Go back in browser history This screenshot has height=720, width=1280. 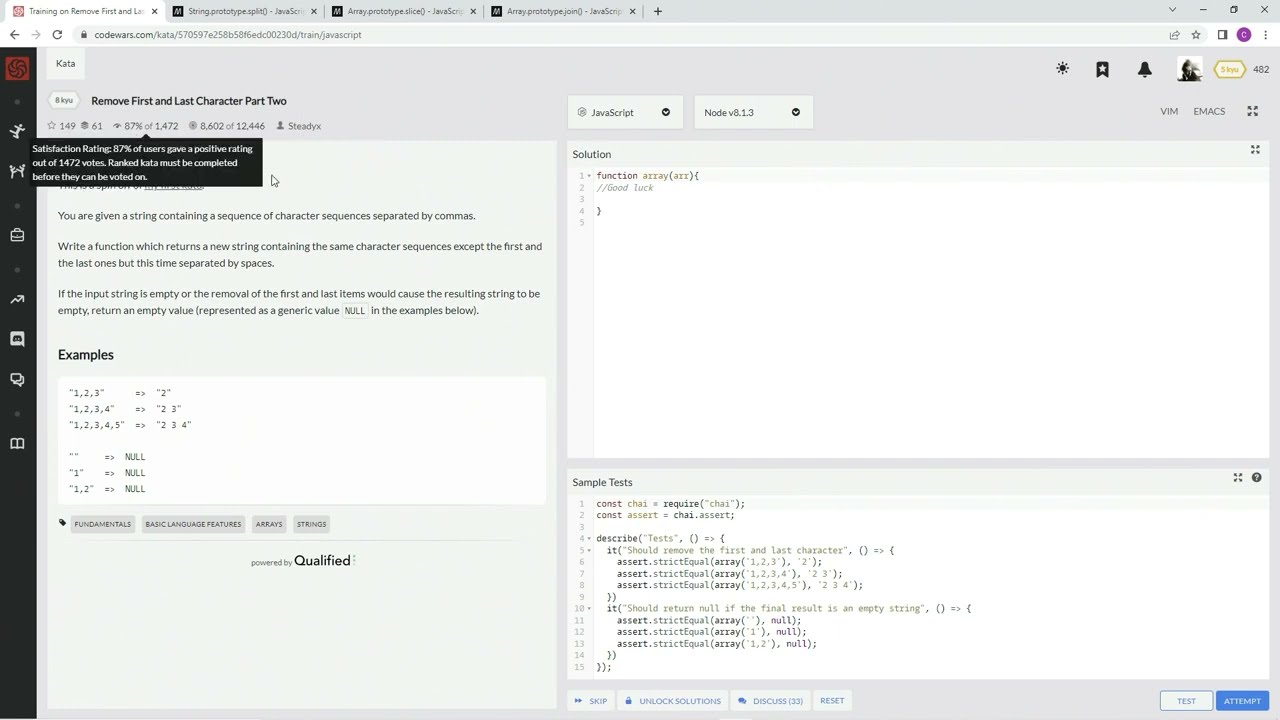tap(14, 34)
